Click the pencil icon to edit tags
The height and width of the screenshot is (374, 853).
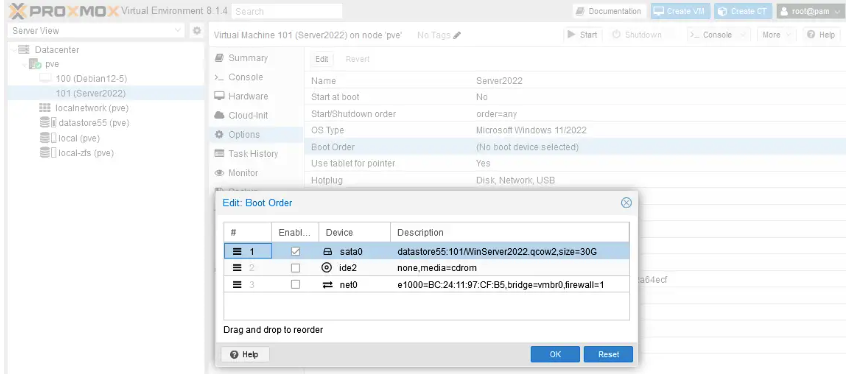coord(457,35)
